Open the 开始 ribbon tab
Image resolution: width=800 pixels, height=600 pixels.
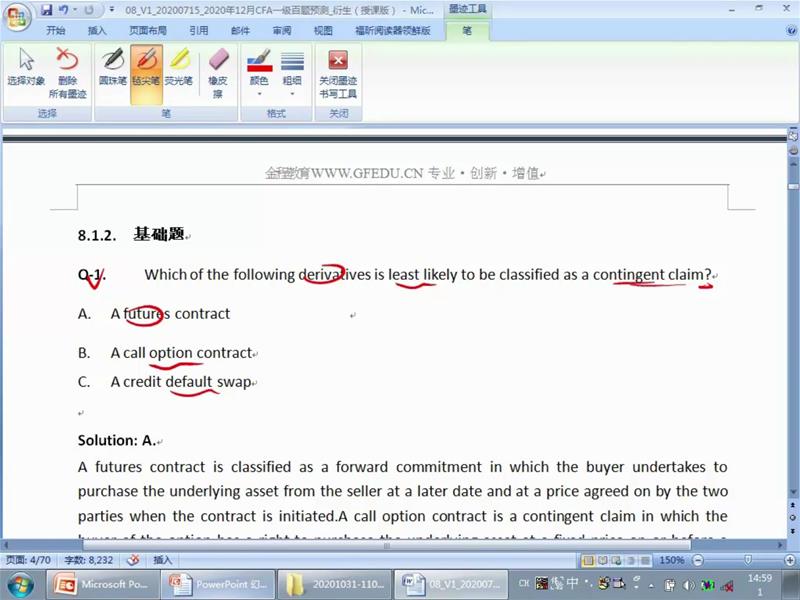[x=55, y=31]
